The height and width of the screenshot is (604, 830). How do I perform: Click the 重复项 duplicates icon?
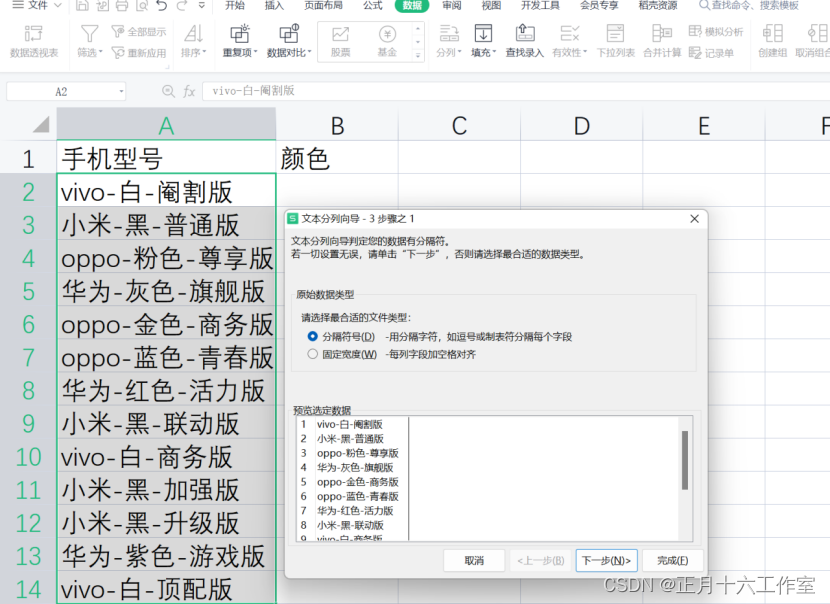click(x=239, y=34)
